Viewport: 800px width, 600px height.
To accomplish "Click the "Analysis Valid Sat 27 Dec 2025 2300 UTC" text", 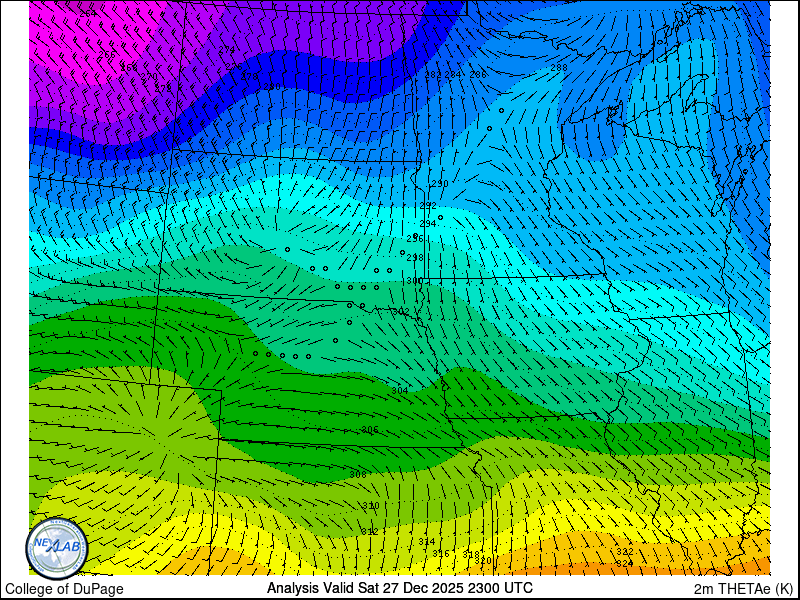I will point(400,588).
